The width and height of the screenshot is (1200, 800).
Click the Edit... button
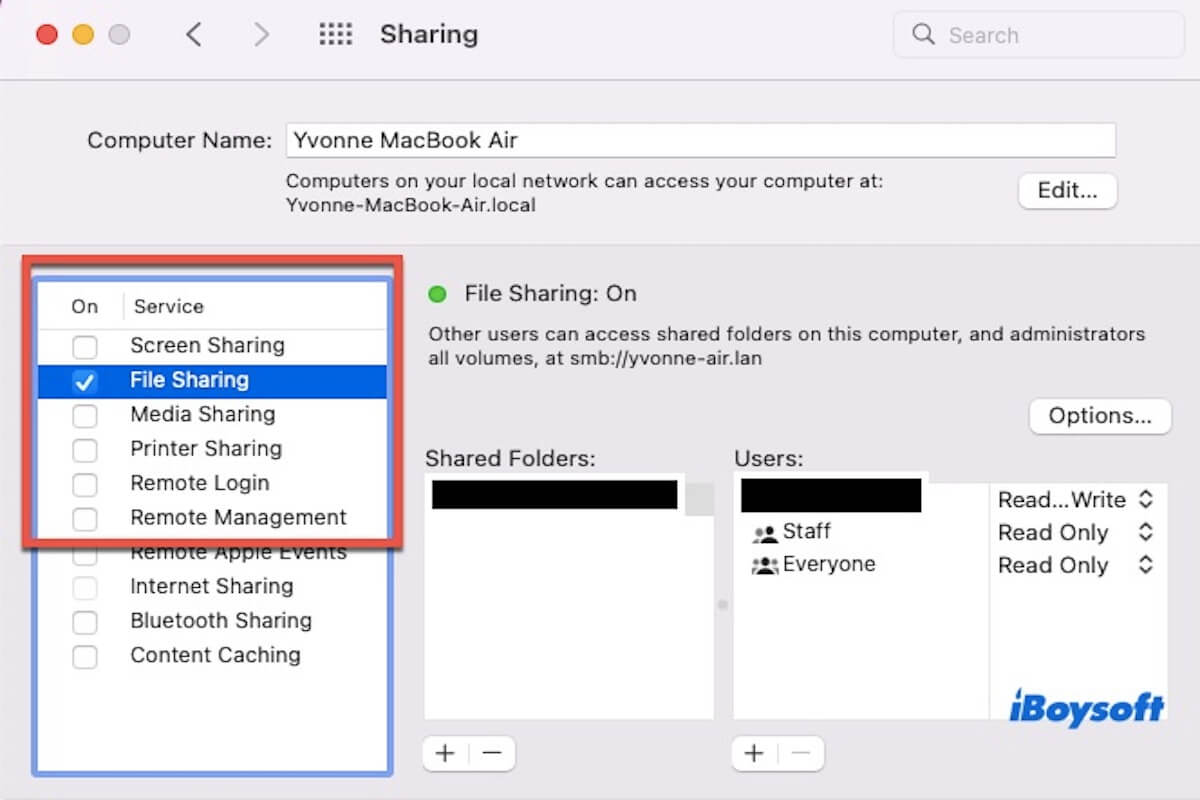point(1067,190)
